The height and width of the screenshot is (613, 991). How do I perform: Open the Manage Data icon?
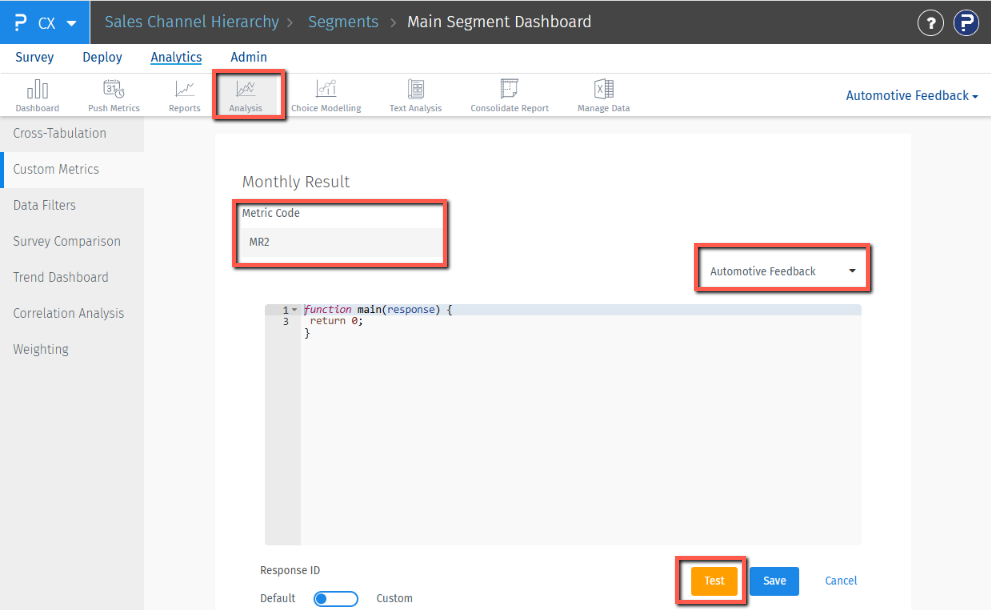click(604, 95)
